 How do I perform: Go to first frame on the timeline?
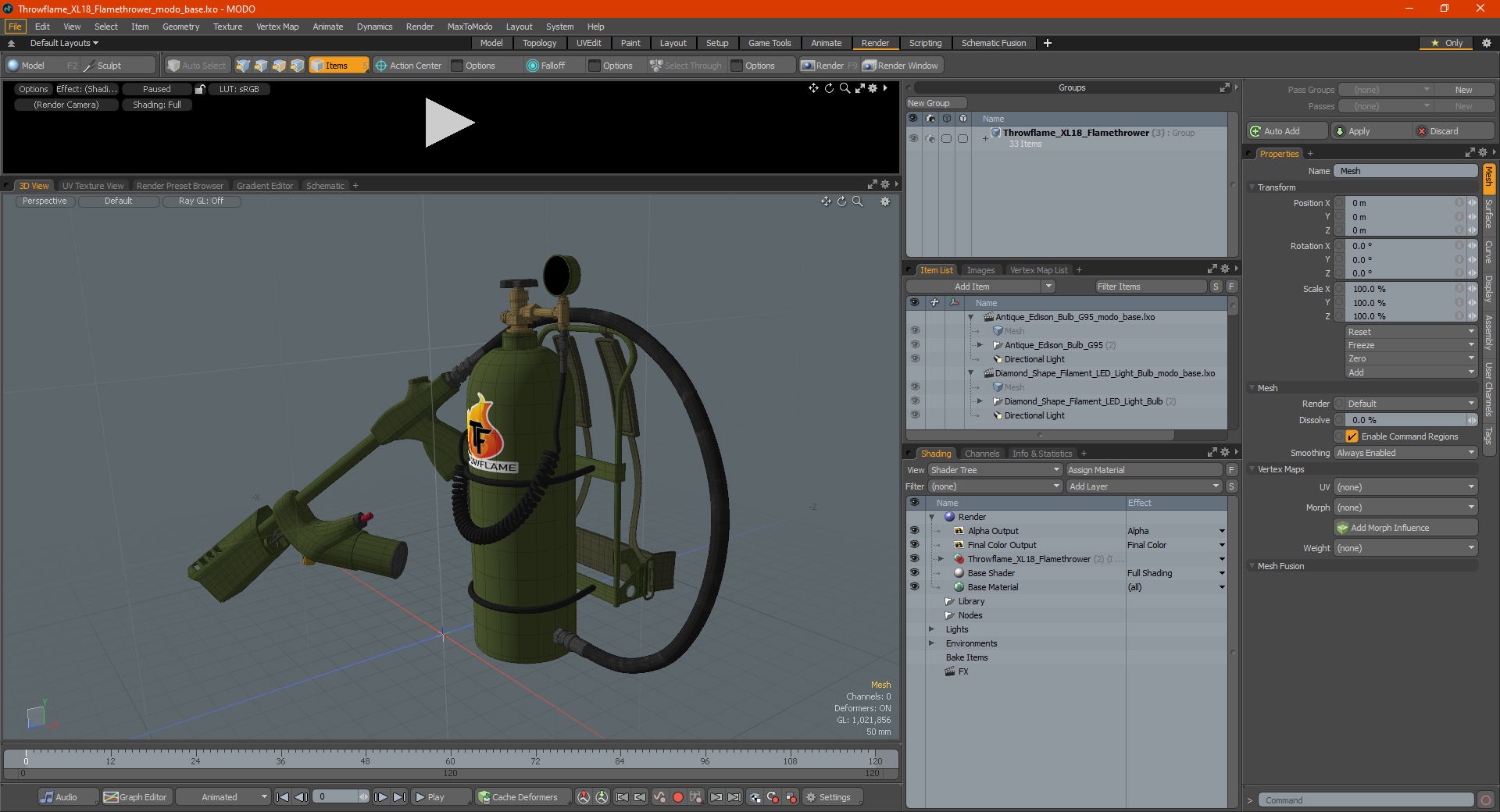tap(283, 797)
